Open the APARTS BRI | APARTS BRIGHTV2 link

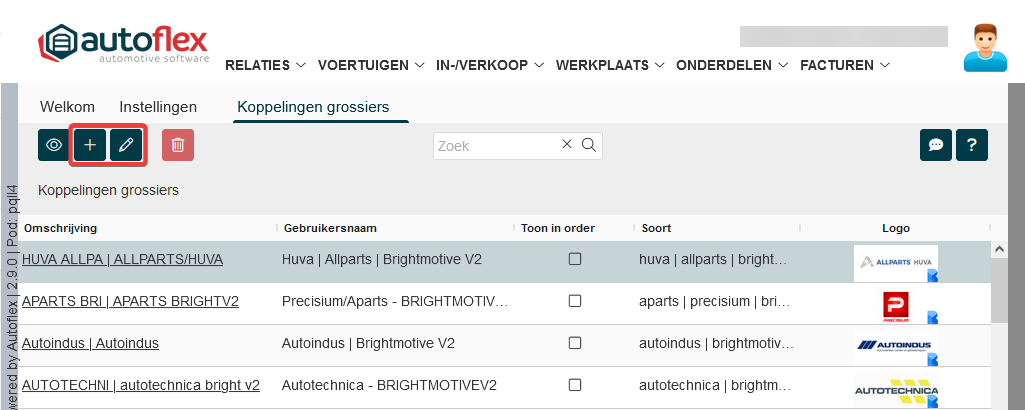click(130, 301)
